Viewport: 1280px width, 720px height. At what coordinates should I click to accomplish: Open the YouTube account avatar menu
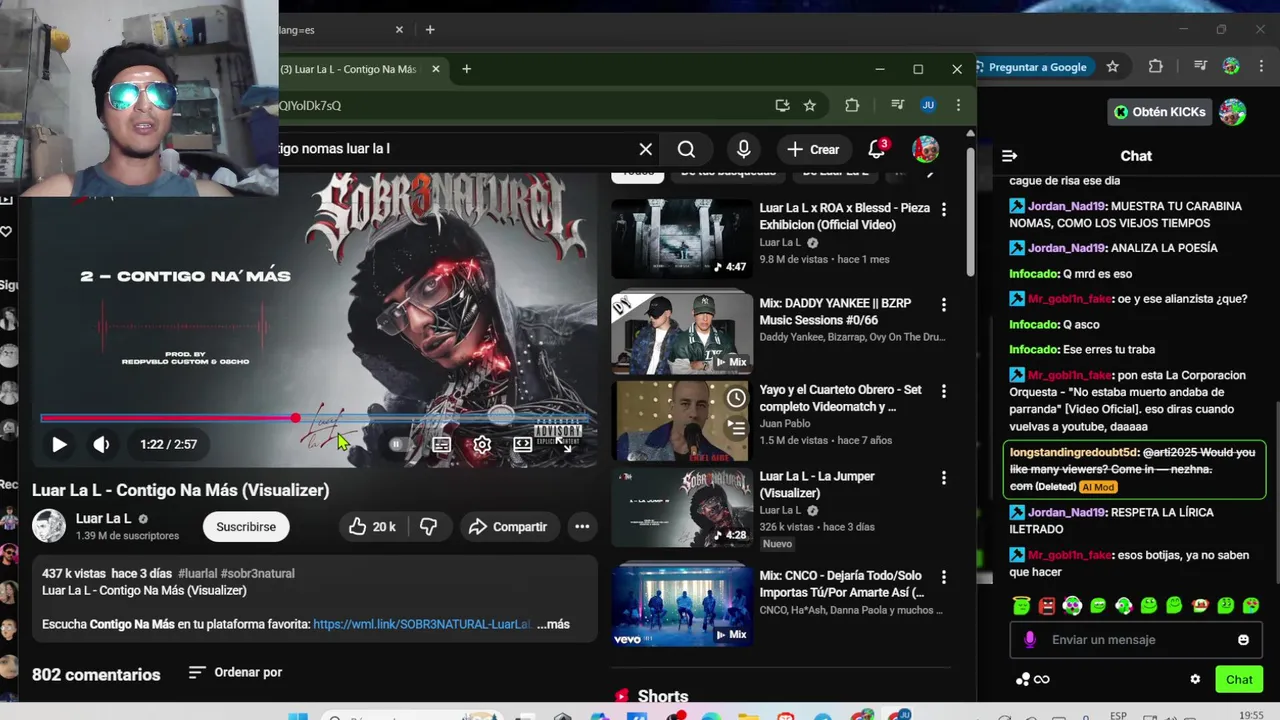[x=926, y=149]
